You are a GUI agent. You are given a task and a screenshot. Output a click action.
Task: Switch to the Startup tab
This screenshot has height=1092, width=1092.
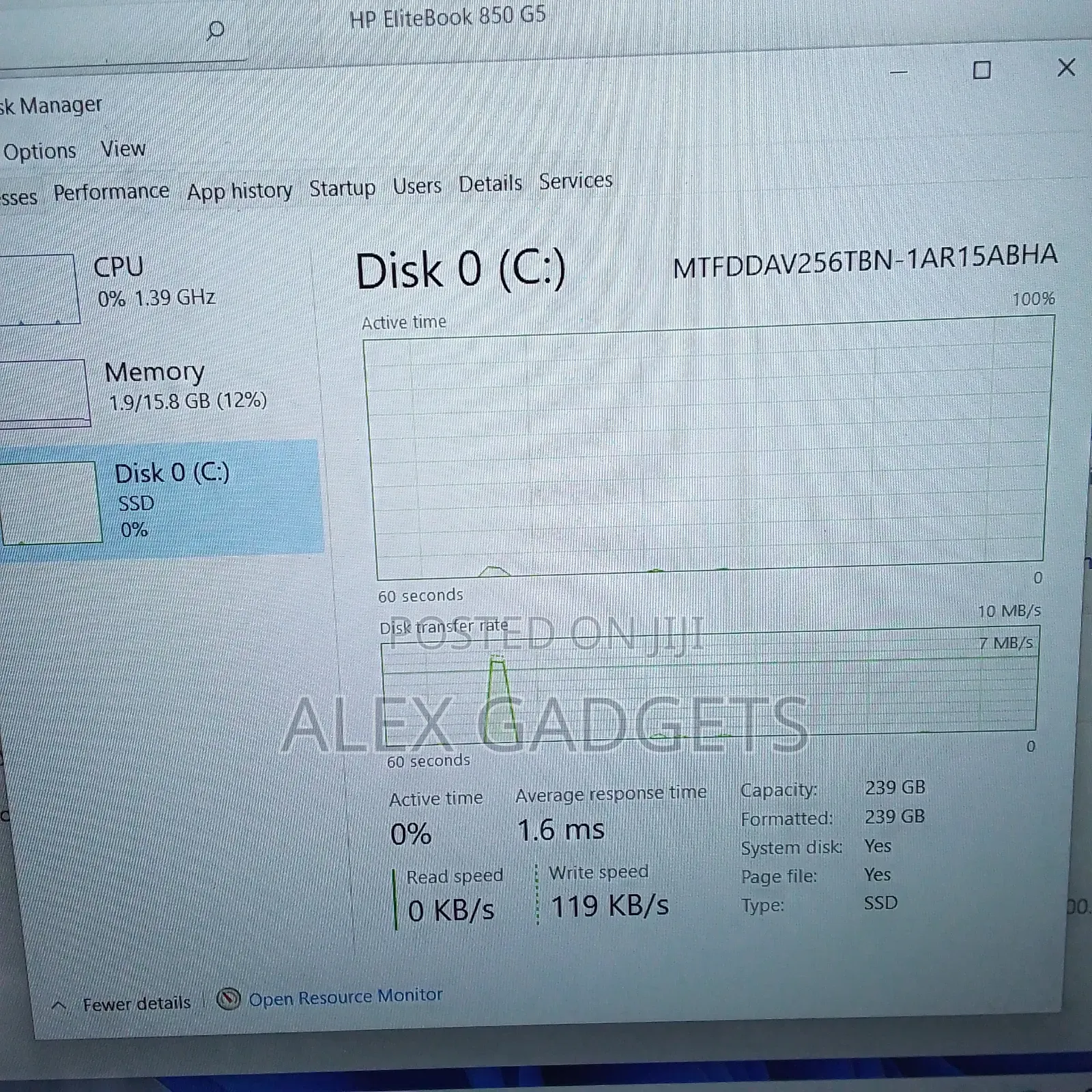tap(342, 188)
